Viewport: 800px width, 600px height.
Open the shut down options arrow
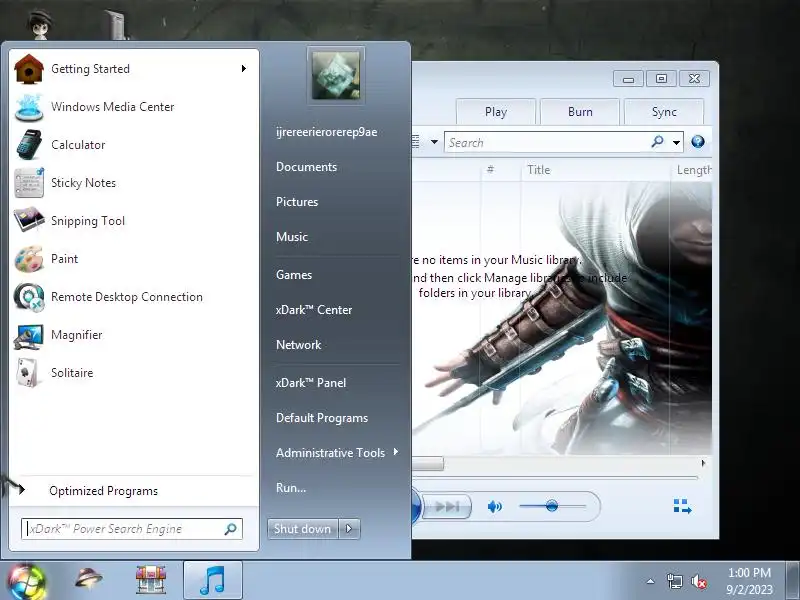point(349,529)
